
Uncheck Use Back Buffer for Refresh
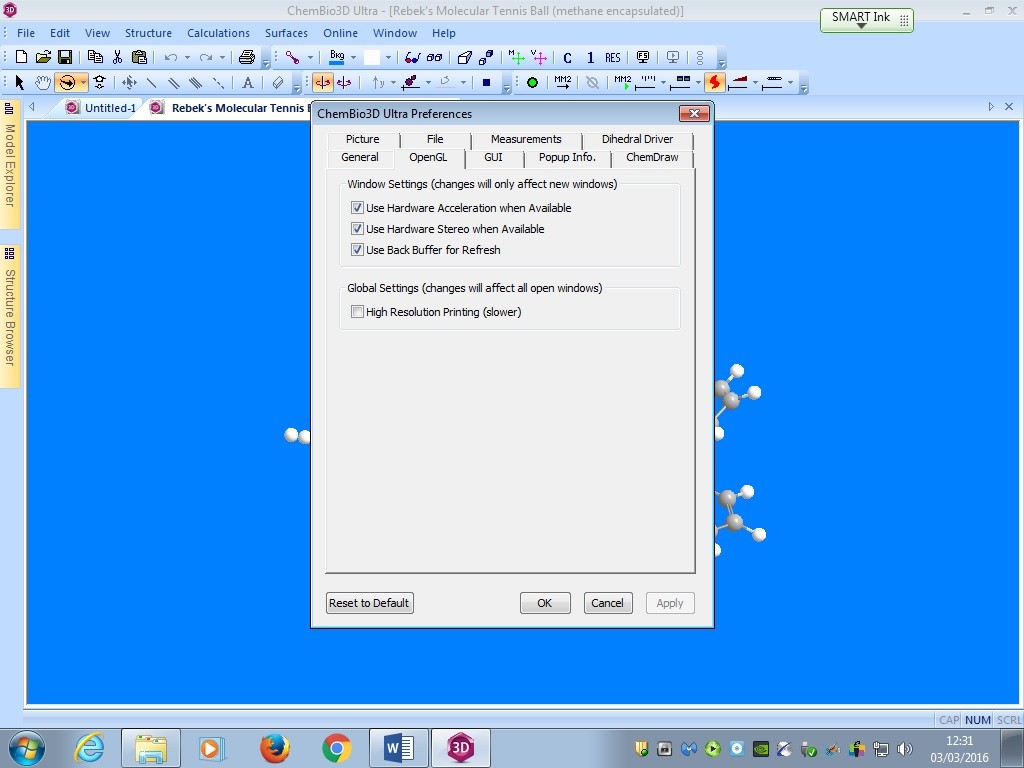(357, 249)
